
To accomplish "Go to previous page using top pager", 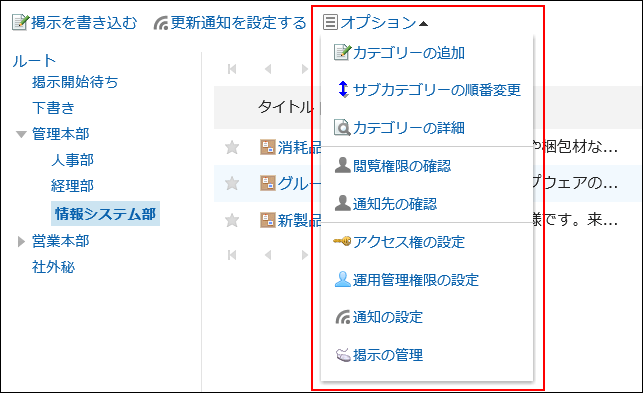I will (268, 69).
